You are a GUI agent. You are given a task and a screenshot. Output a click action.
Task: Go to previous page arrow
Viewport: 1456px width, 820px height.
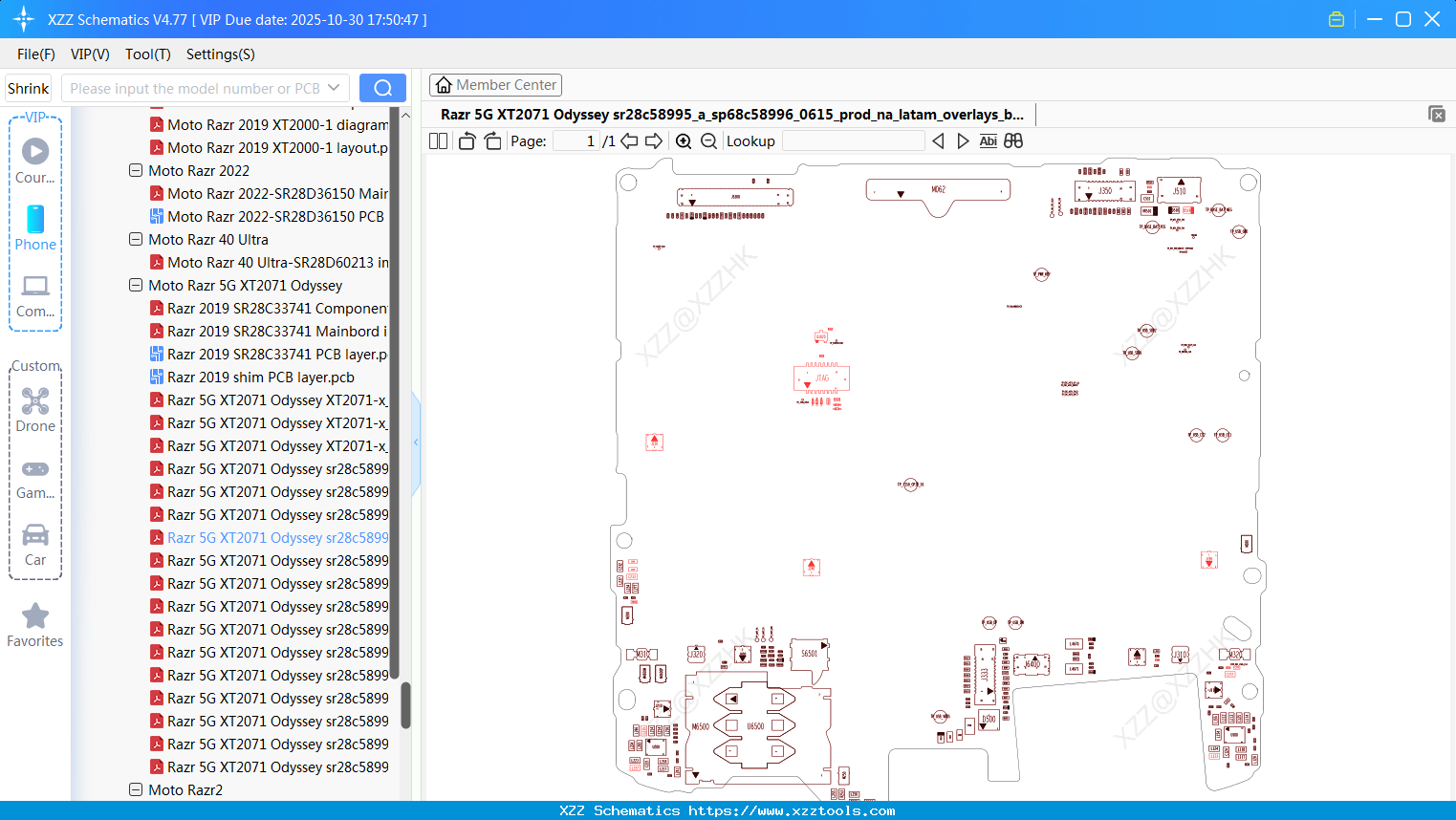coord(629,140)
